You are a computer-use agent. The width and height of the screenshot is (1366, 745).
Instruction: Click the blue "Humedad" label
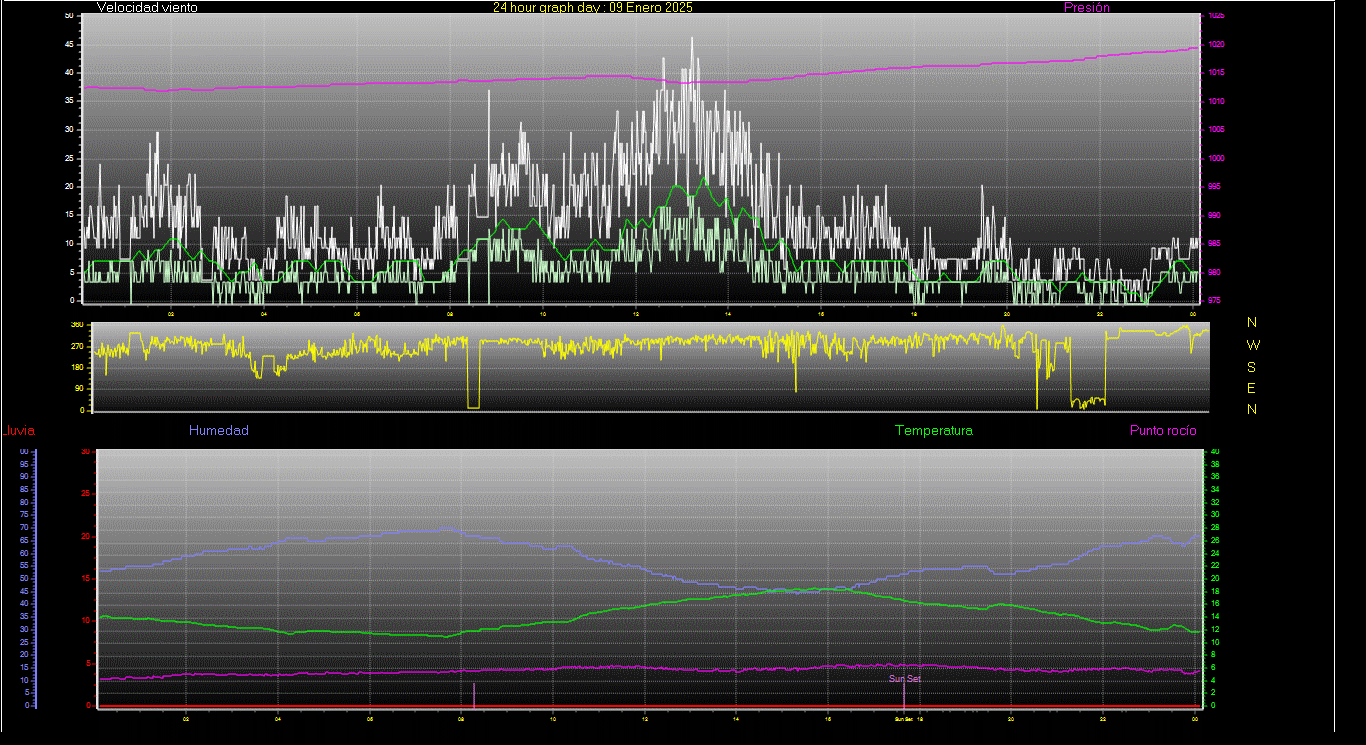[x=219, y=430]
